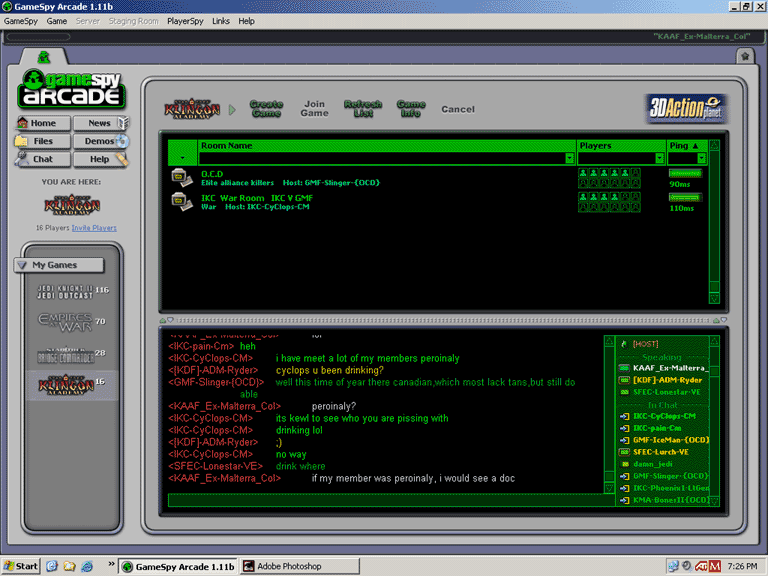Go to Home in the sidebar
Viewport: 768px width, 576px height.
pos(43,123)
